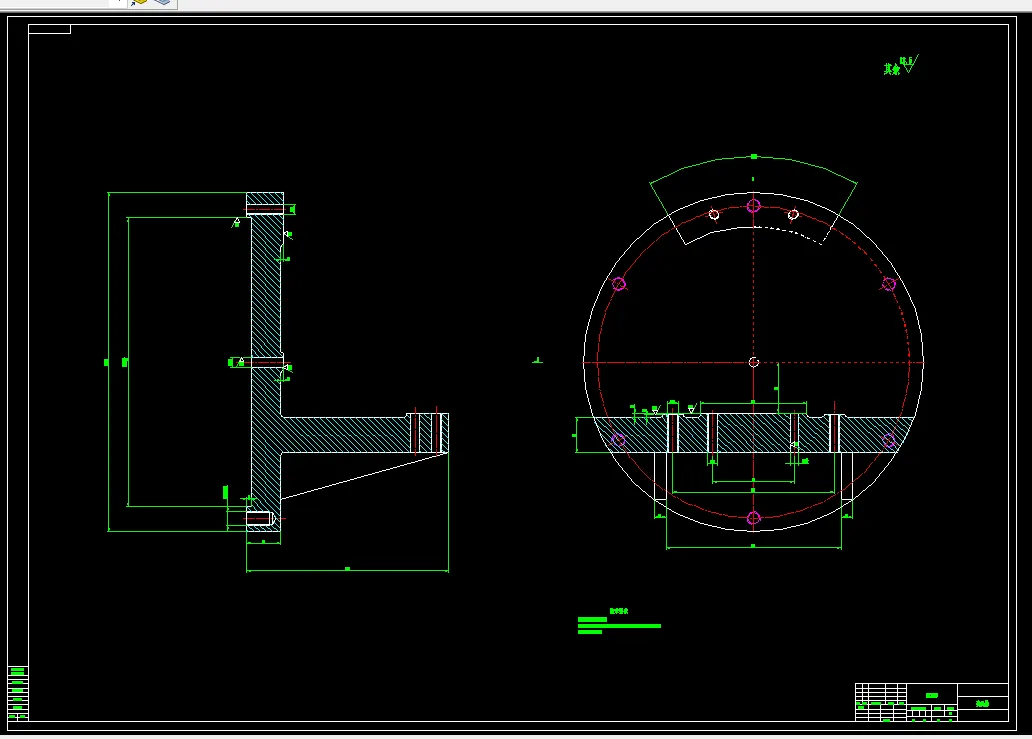Click the threaded hole at side view bottom
Viewport: 1032px width, 739px height.
point(261,519)
